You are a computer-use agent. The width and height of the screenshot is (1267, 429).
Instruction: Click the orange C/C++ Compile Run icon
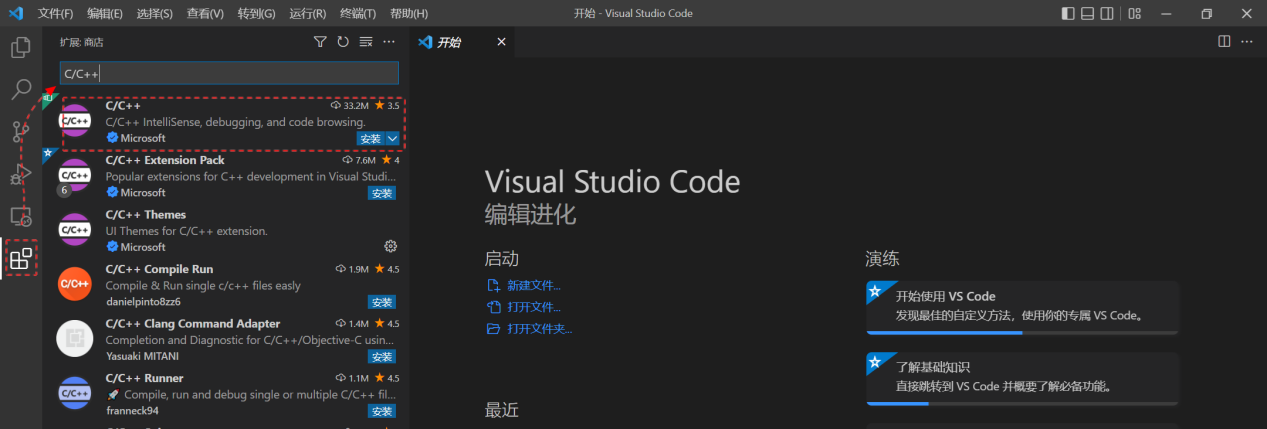(x=75, y=285)
